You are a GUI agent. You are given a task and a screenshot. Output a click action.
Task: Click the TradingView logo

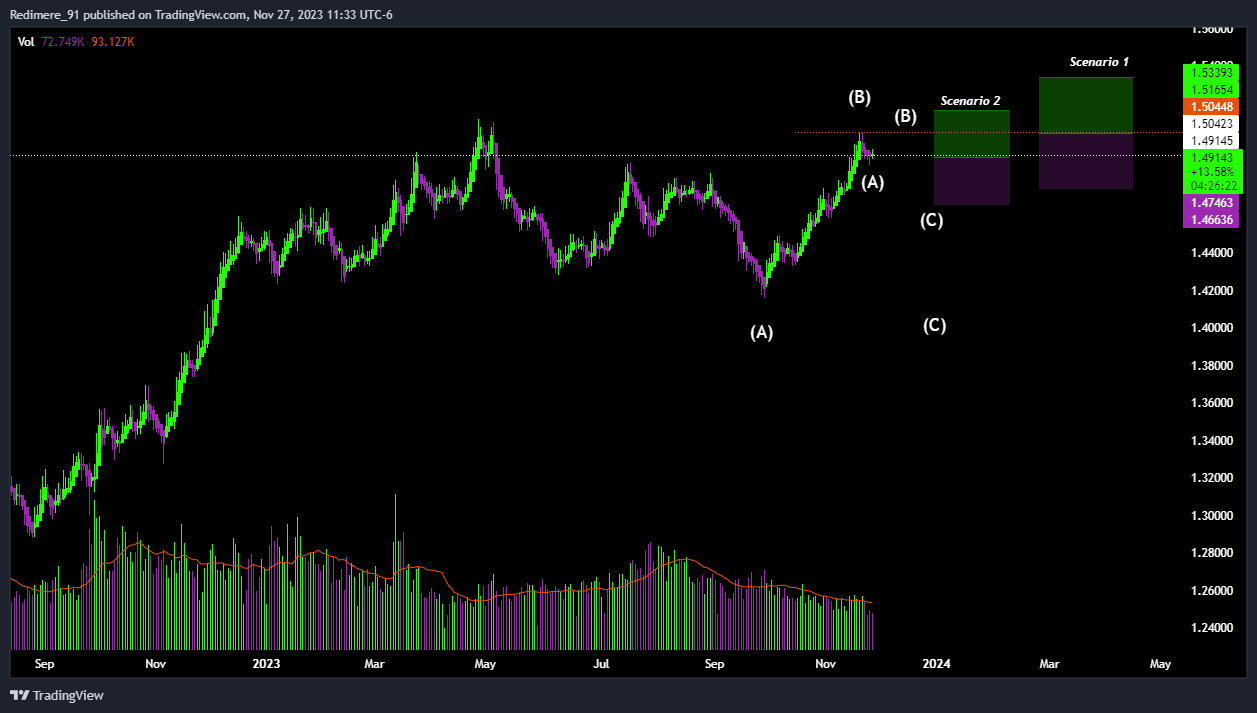pyautogui.click(x=57, y=695)
